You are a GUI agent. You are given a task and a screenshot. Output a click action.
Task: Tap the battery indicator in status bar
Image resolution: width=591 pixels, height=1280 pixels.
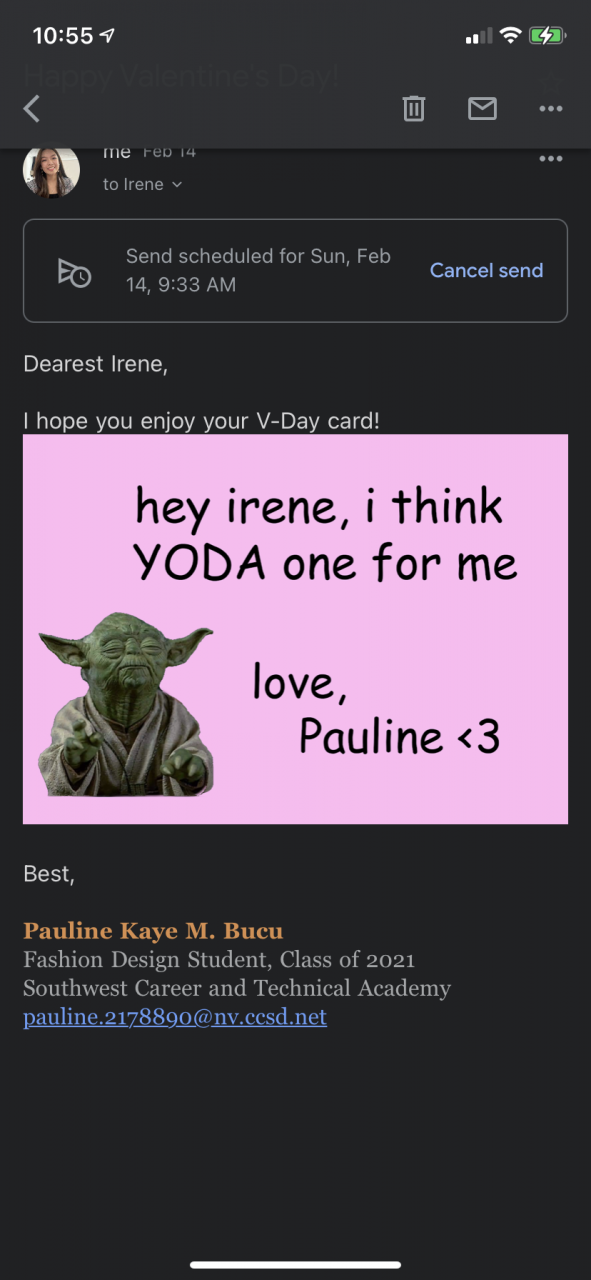point(548,36)
